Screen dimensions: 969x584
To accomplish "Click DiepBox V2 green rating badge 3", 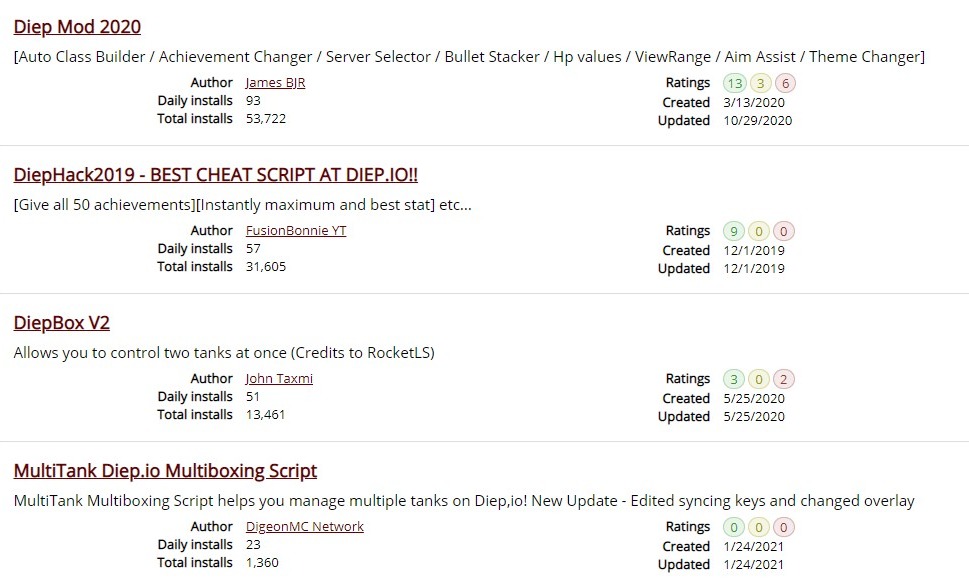I will 735,380.
